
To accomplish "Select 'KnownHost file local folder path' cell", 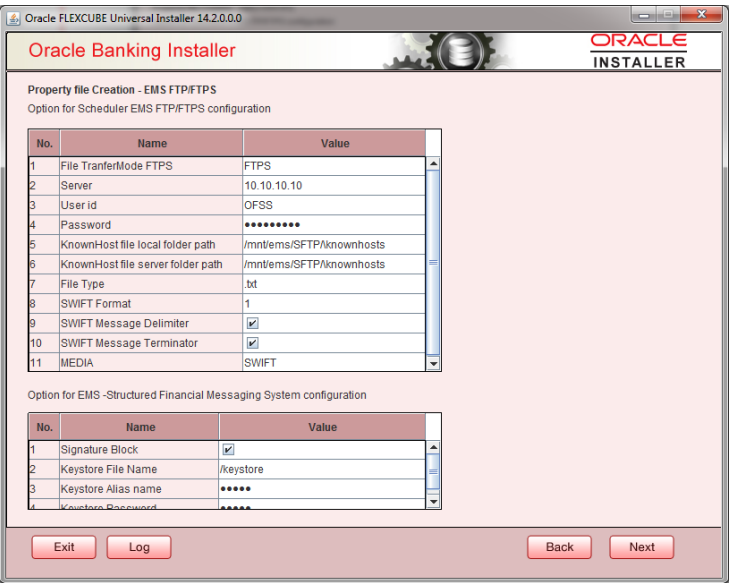I will click(x=151, y=245).
